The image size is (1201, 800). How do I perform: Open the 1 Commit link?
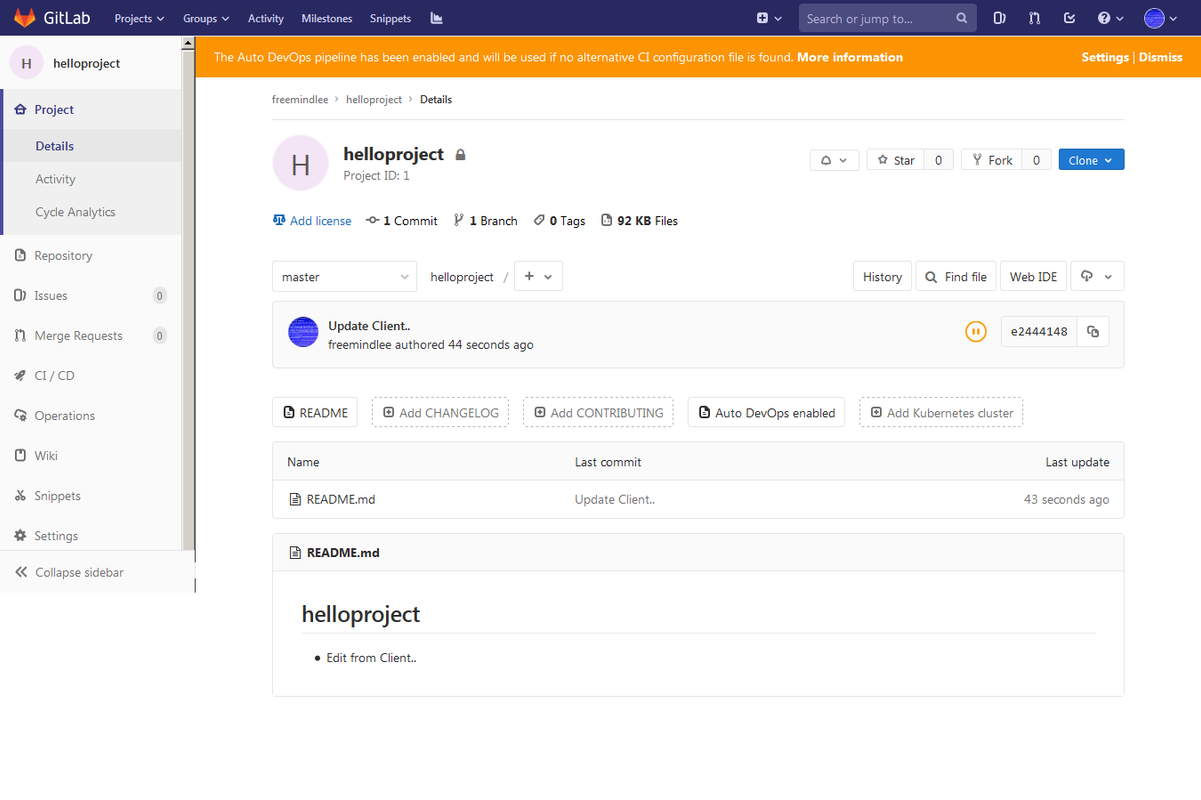pos(402,221)
